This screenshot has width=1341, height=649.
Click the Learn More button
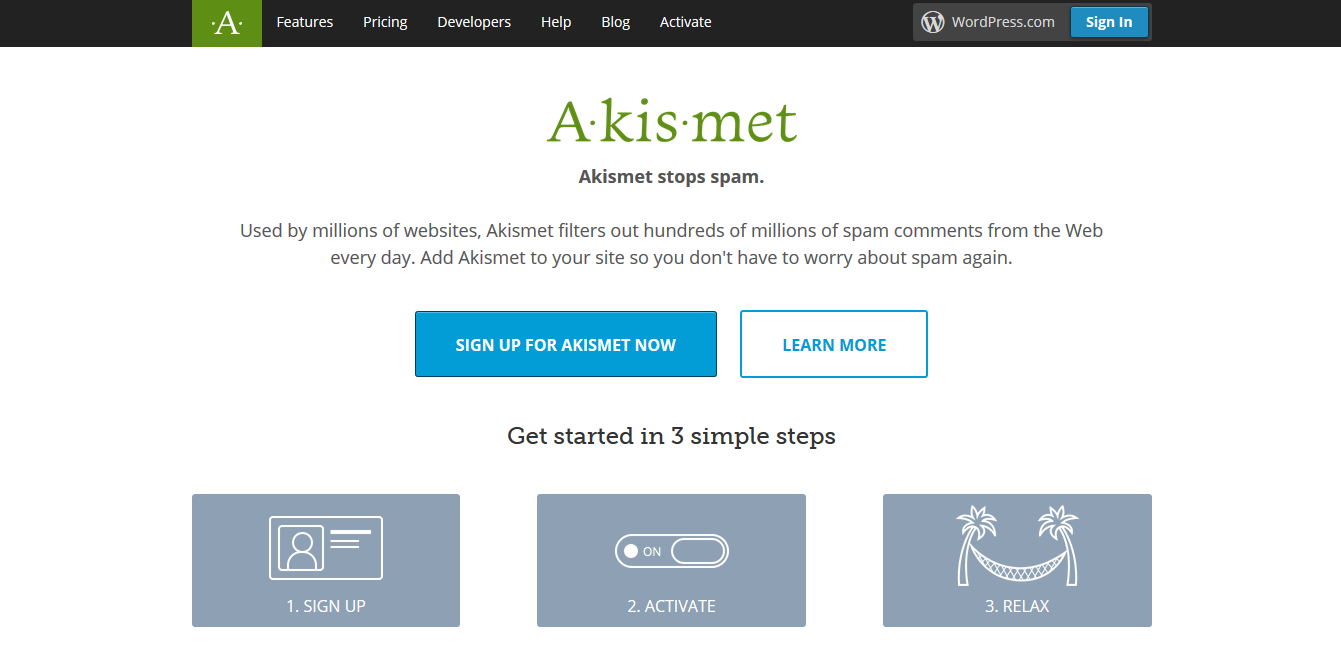tap(834, 344)
